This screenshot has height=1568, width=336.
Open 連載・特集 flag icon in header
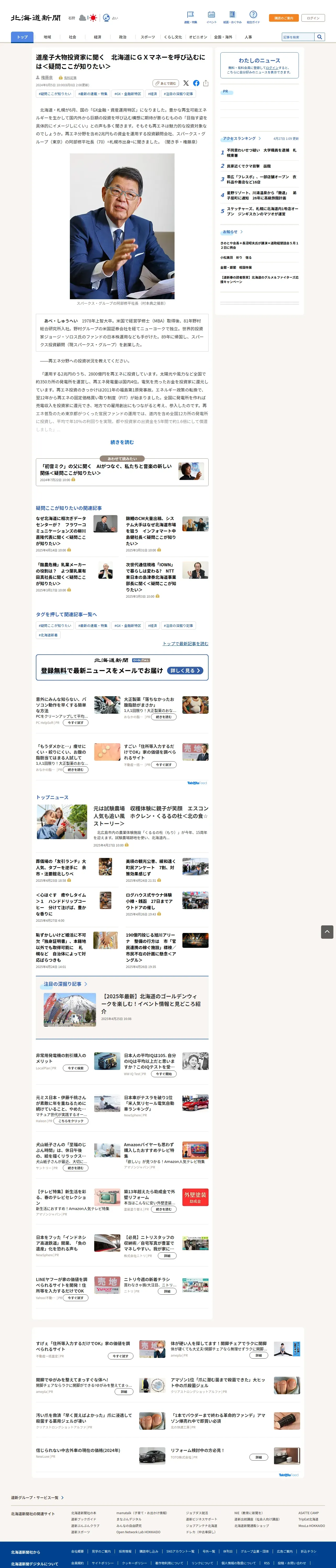click(x=190, y=14)
